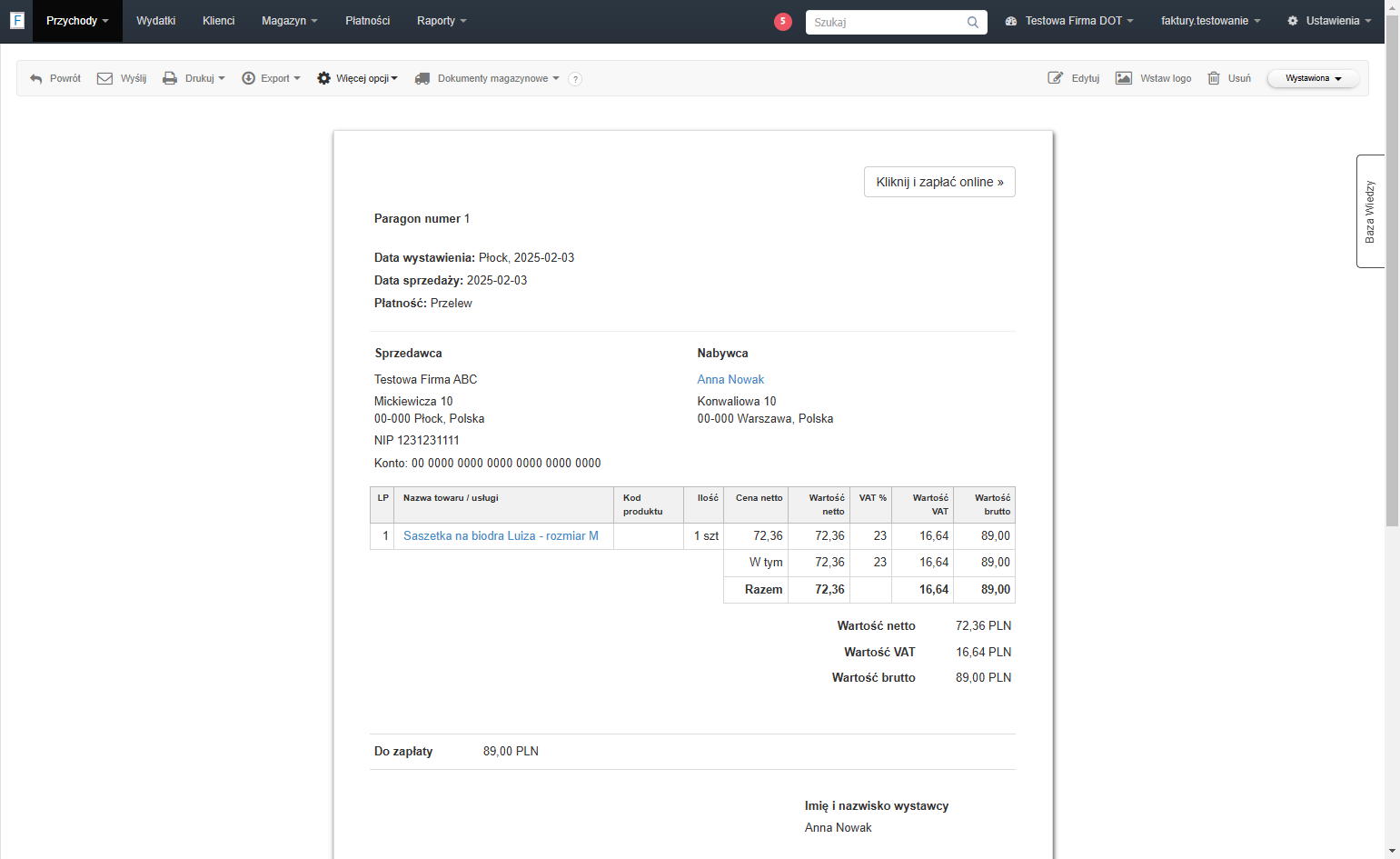Click the Szukaj search field

[x=886, y=22]
